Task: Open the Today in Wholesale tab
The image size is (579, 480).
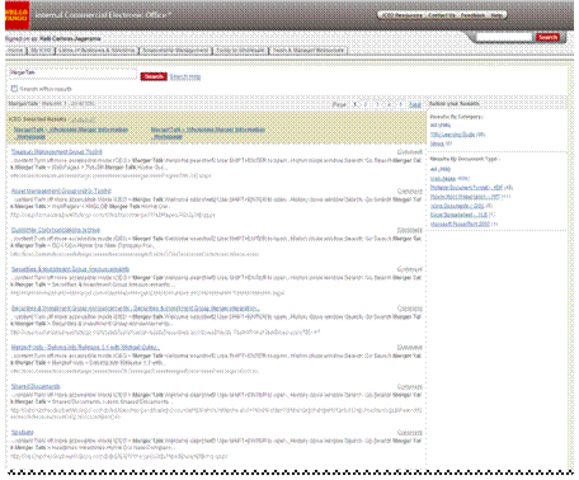Action: click(240, 50)
